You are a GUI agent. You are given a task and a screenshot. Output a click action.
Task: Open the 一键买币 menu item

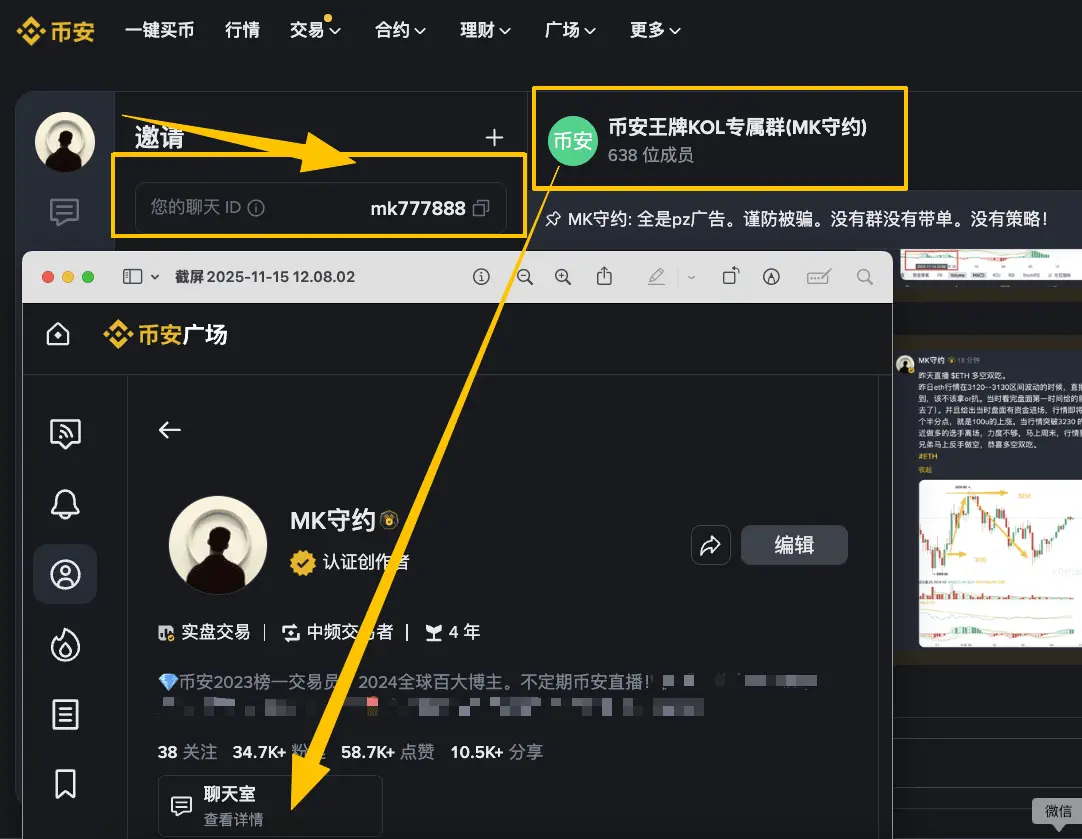(159, 30)
